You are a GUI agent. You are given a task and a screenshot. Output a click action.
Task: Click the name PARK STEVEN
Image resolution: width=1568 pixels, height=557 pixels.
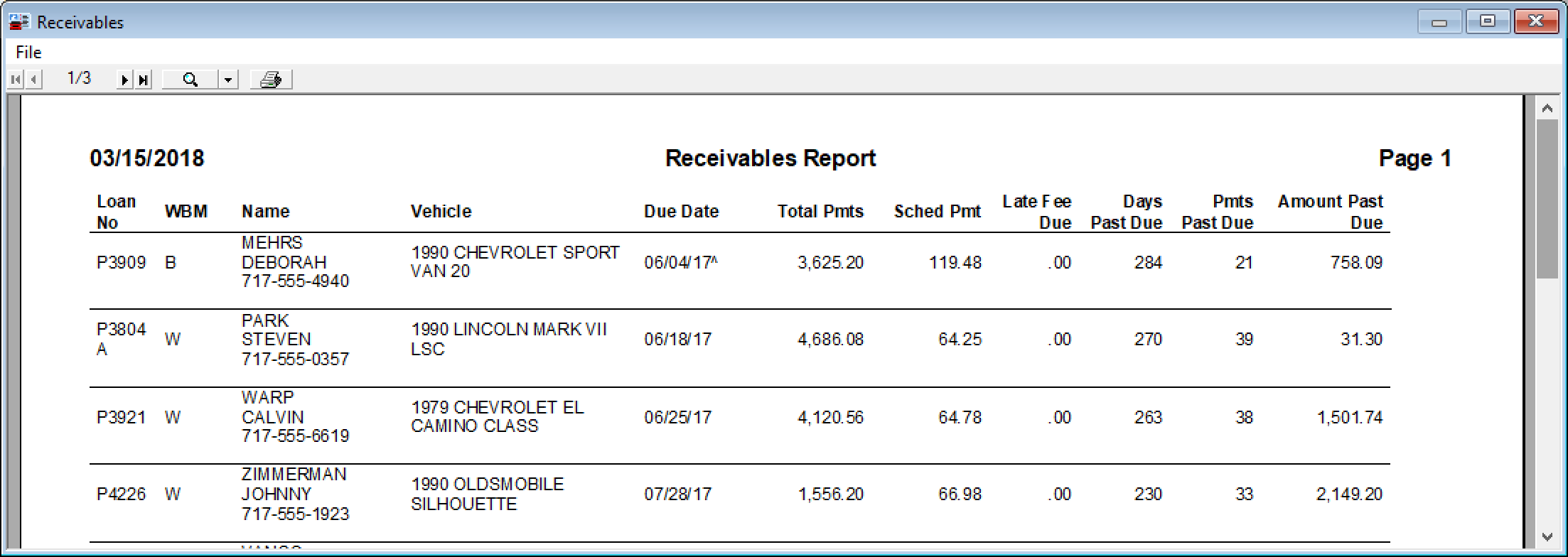(x=276, y=330)
